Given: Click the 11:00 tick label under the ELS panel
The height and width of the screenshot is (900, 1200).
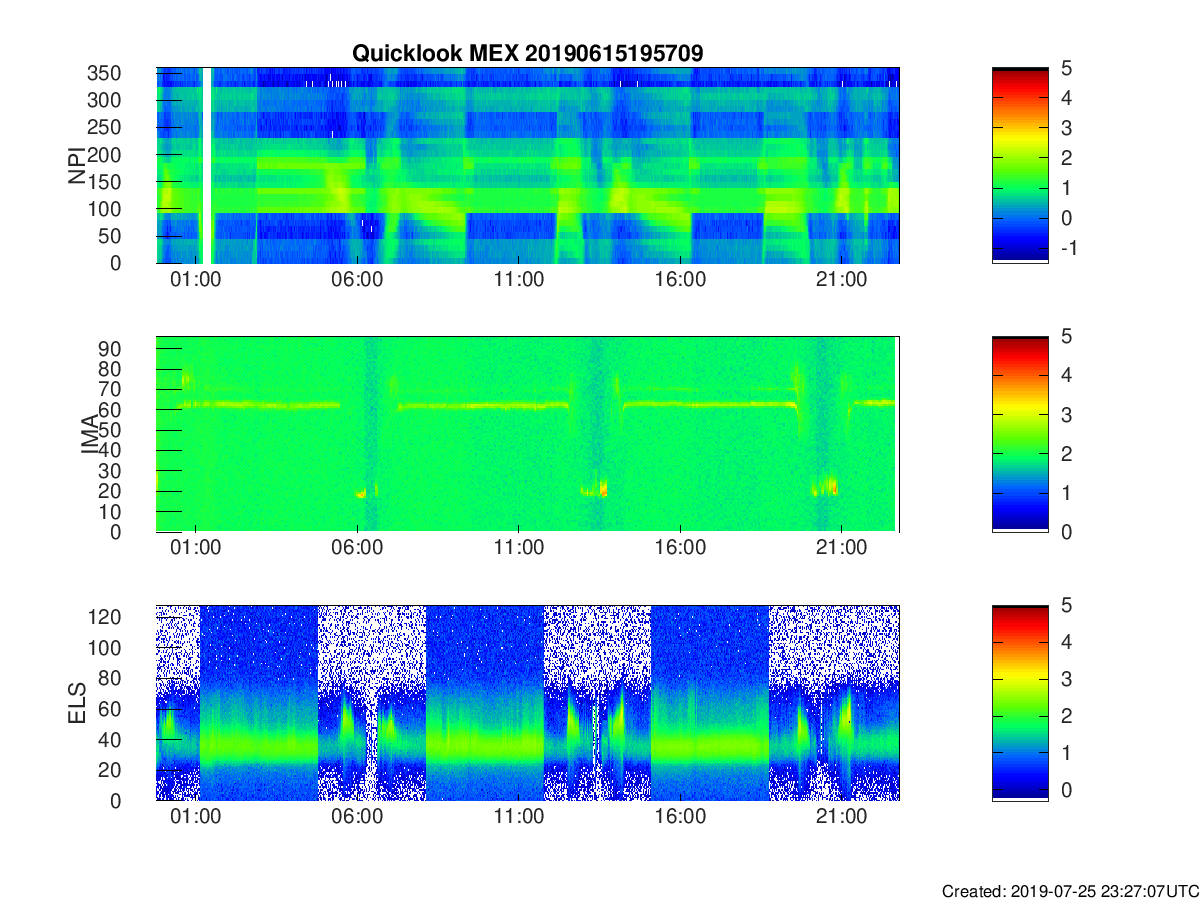Looking at the screenshot, I should pos(519,817).
